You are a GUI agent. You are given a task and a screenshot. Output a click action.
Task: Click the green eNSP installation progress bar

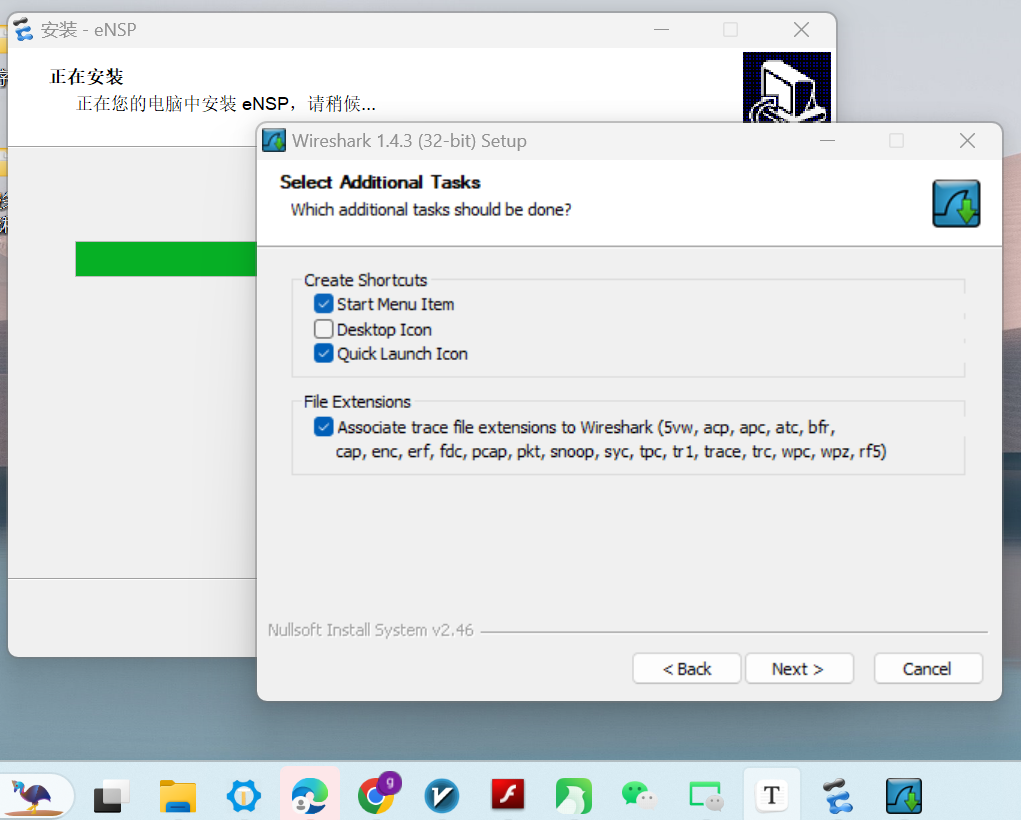point(165,258)
